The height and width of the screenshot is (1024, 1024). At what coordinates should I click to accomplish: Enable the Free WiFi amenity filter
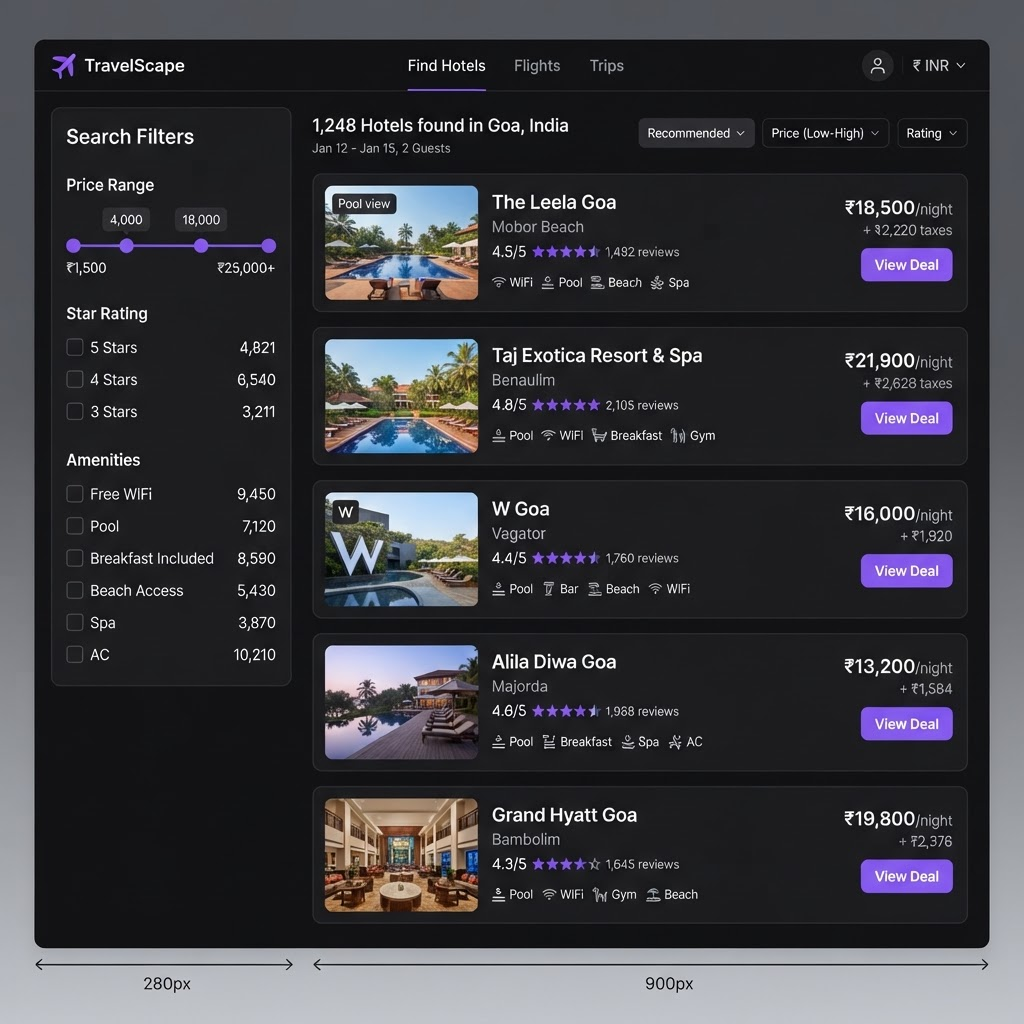(x=75, y=494)
